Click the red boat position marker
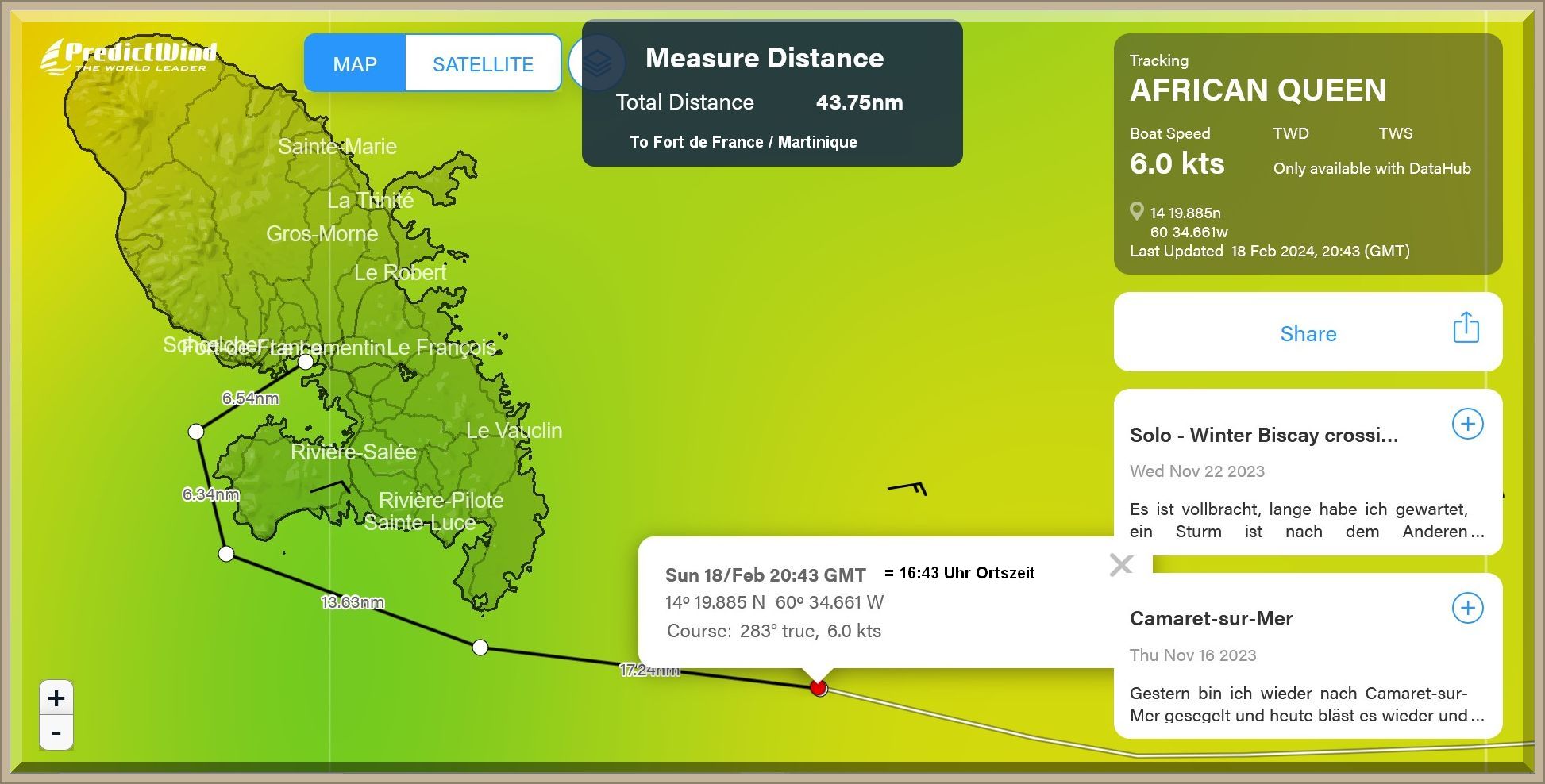This screenshot has width=1545, height=784. [819, 687]
